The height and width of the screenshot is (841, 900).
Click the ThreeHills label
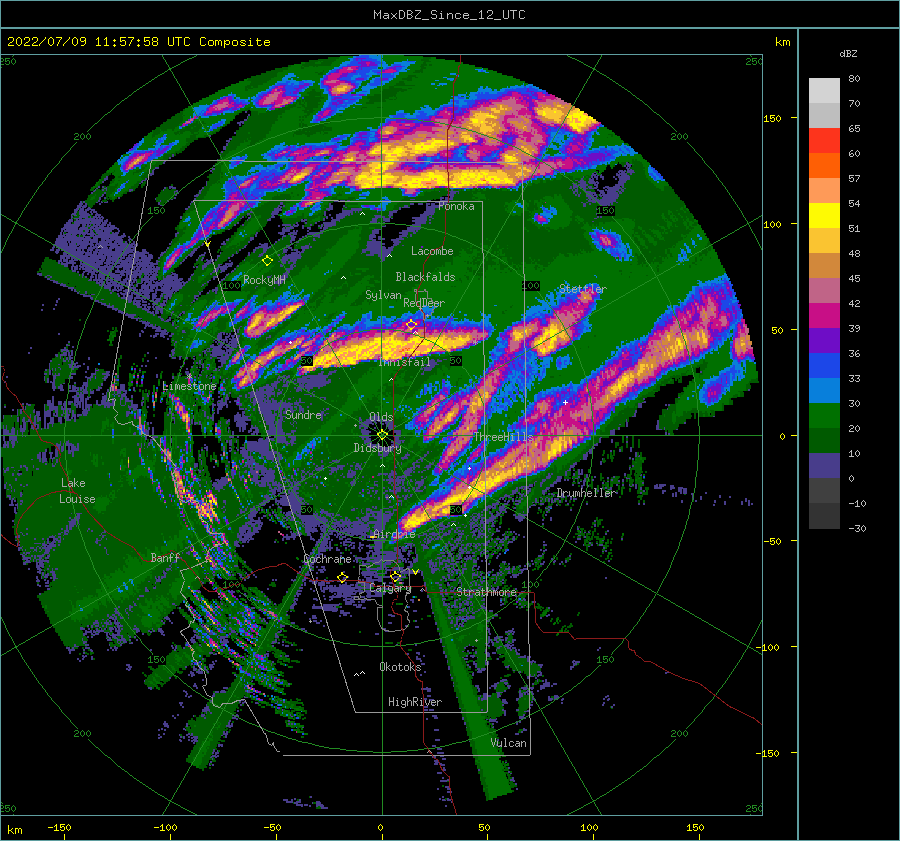[x=503, y=437]
